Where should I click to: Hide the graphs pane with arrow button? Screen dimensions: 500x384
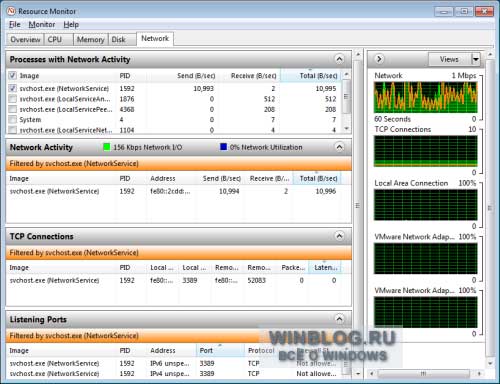(x=379, y=59)
